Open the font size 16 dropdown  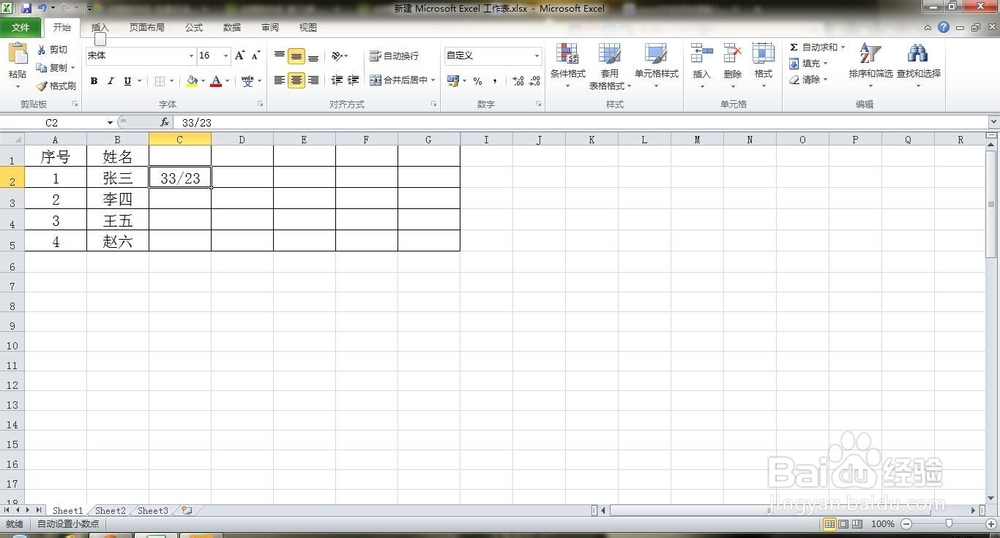[x=225, y=56]
